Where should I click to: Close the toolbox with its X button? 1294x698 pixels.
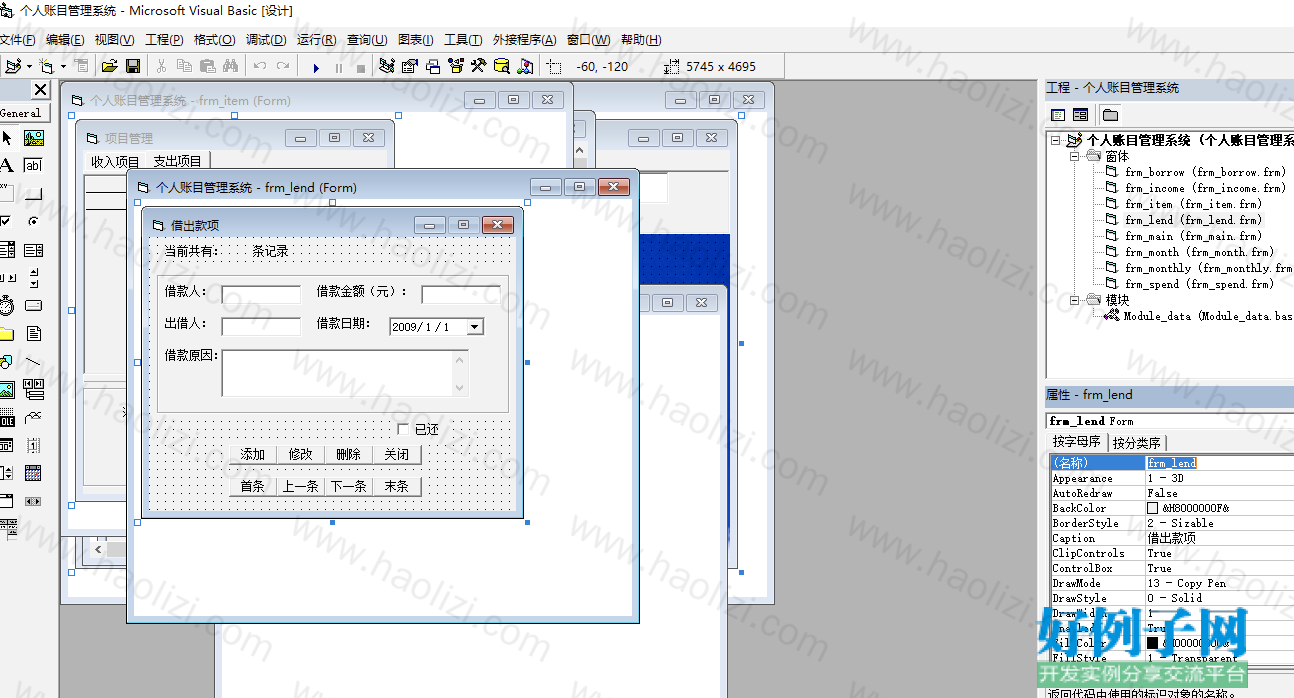40,90
